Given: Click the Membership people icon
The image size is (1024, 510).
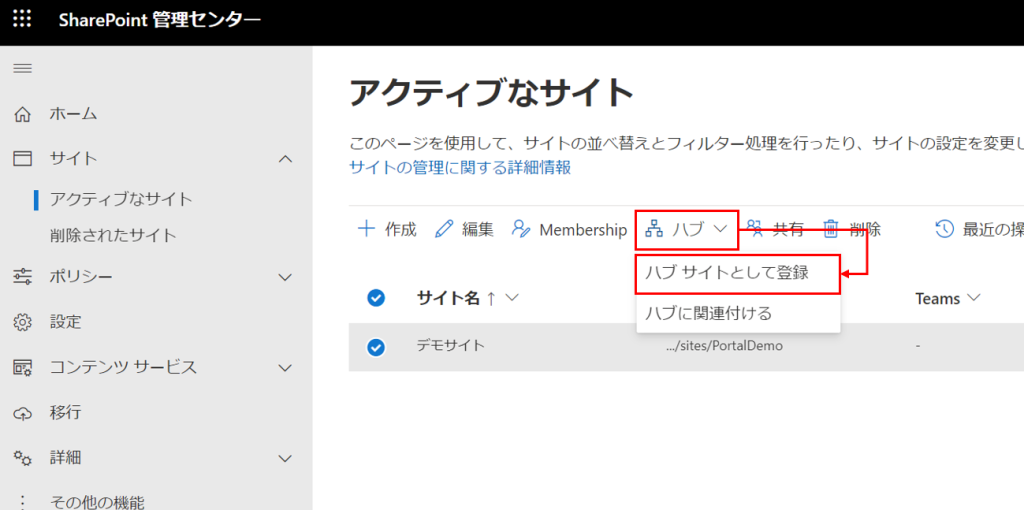Looking at the screenshot, I should click(520, 229).
